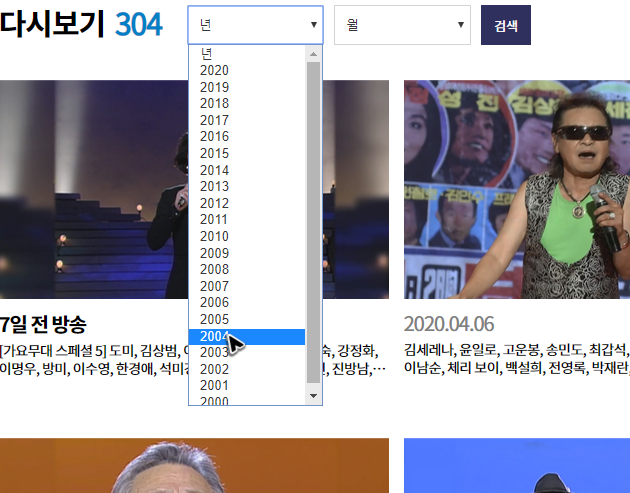Select year 2019 from the list
630x493 pixels.
coord(247,87)
